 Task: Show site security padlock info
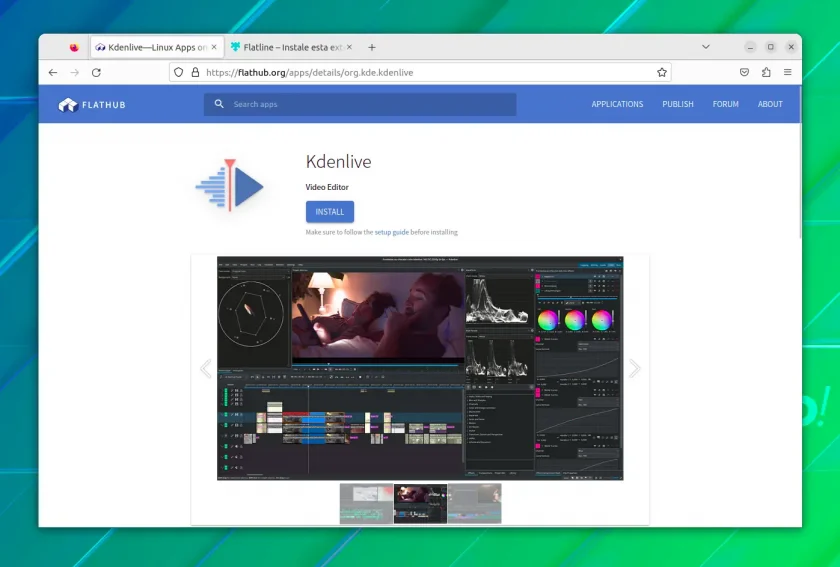(196, 72)
